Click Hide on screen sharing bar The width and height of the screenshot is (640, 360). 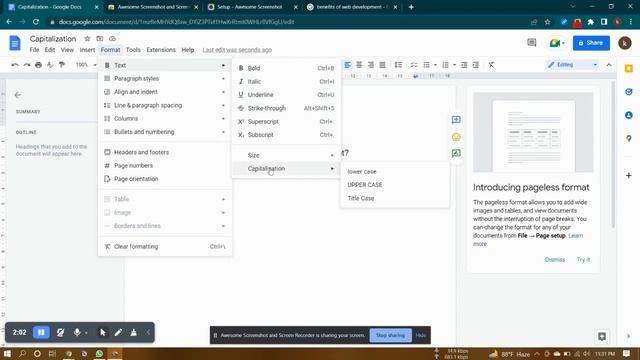tap(420, 335)
